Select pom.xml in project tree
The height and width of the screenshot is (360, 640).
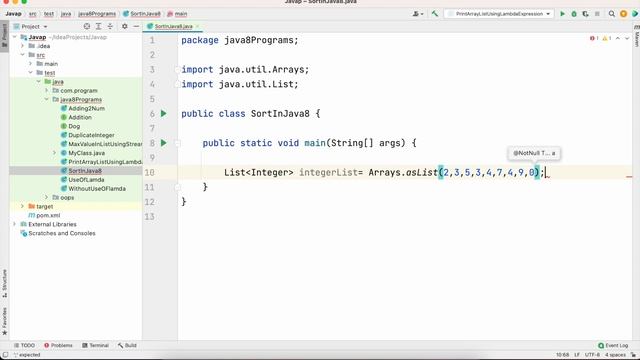point(44,216)
